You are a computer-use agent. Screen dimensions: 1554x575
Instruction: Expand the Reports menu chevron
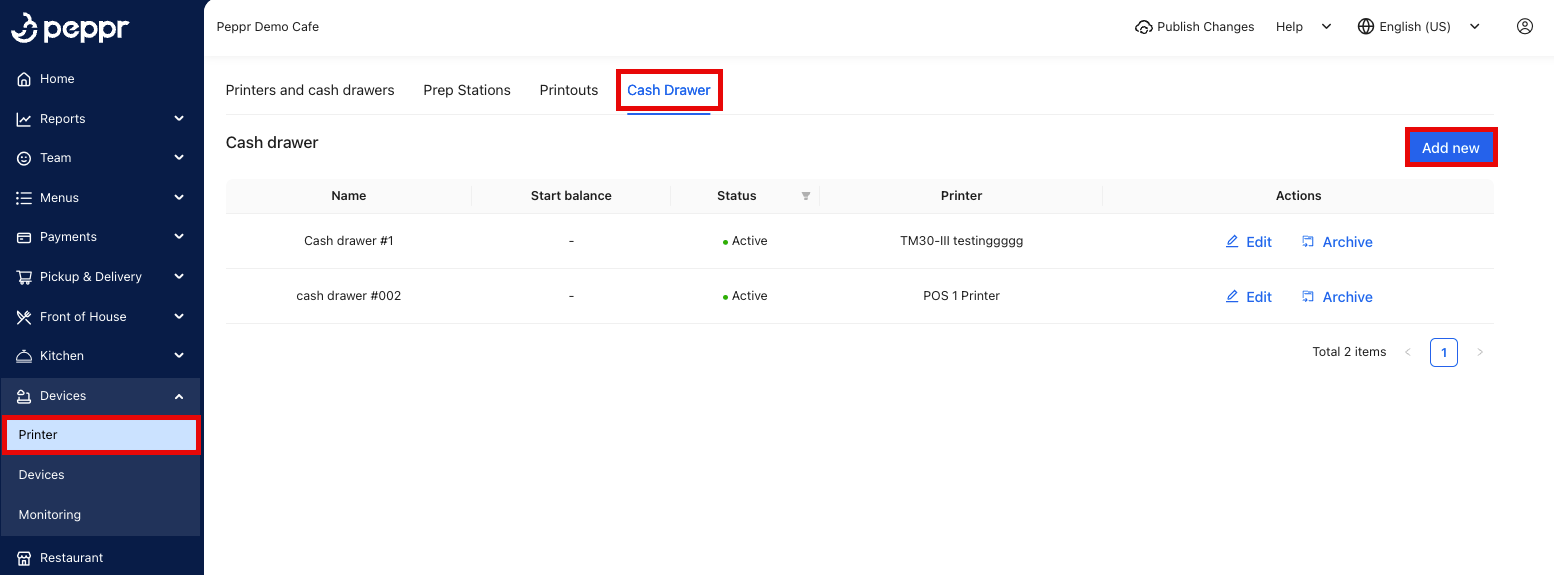pyautogui.click(x=179, y=119)
